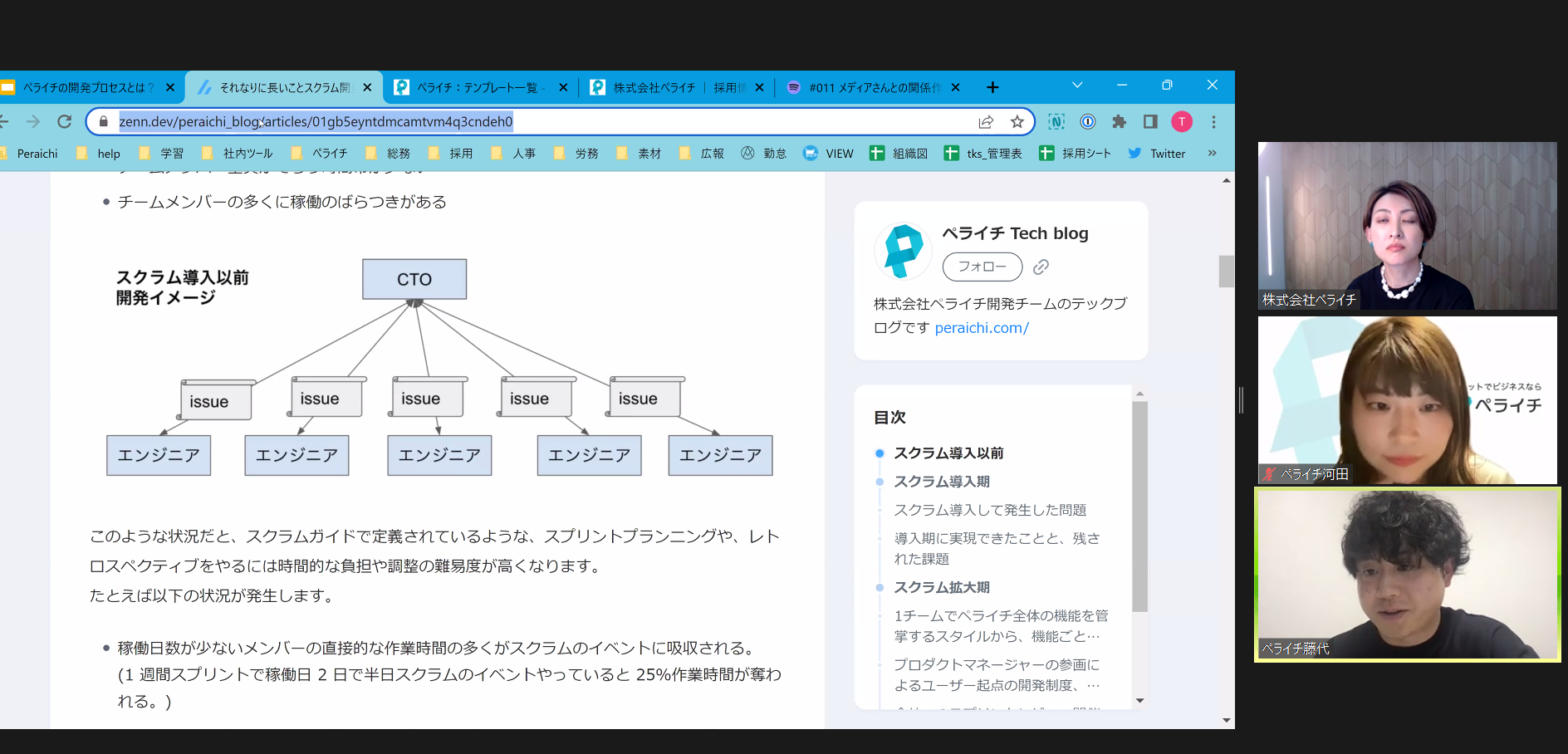Open the 採用シート bookmark
Screen dimensions: 1568x754
[x=1076, y=154]
